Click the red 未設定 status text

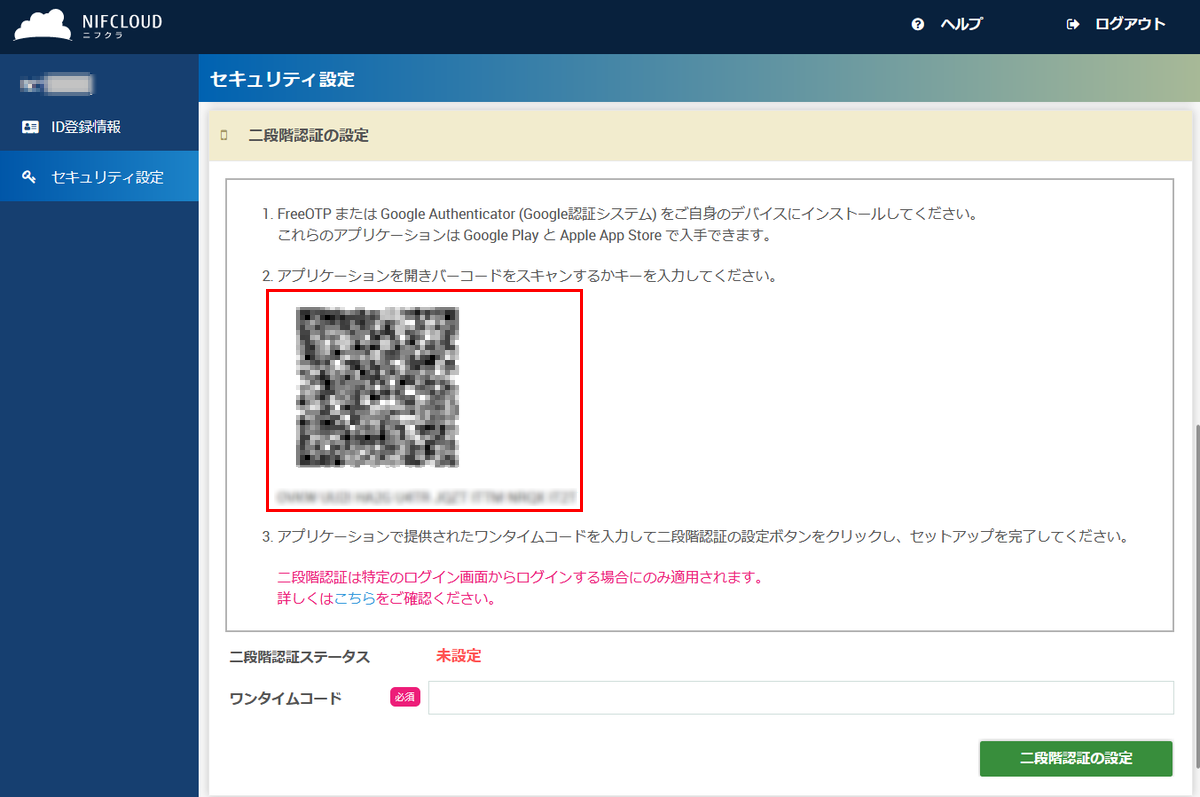click(x=458, y=656)
